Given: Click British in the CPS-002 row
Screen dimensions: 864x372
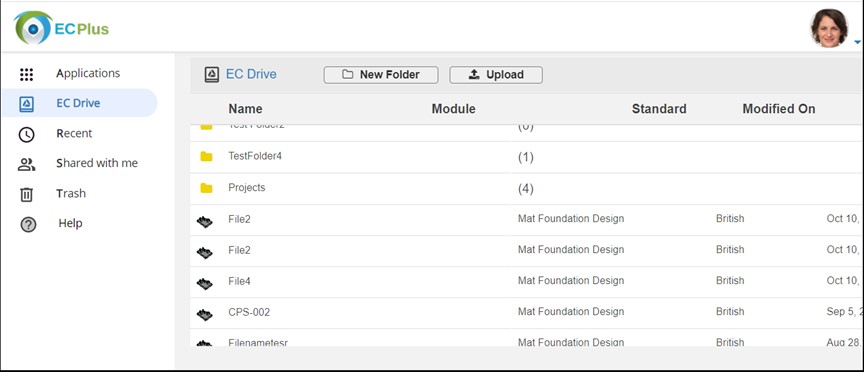Looking at the screenshot, I should (x=730, y=311).
